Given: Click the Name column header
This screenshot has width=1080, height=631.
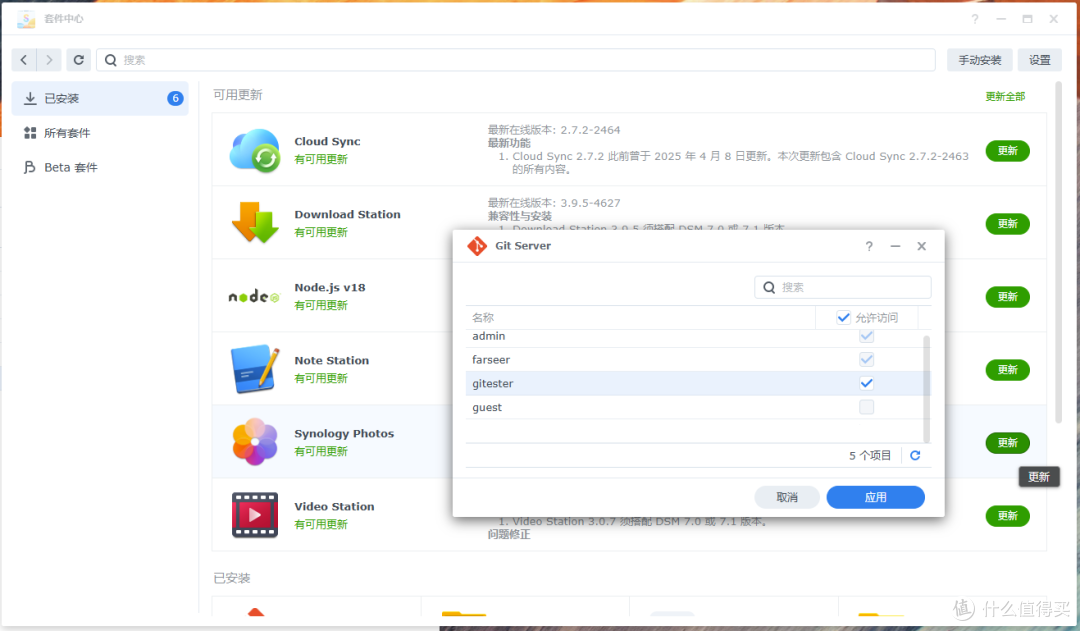Looking at the screenshot, I should click(641, 318).
